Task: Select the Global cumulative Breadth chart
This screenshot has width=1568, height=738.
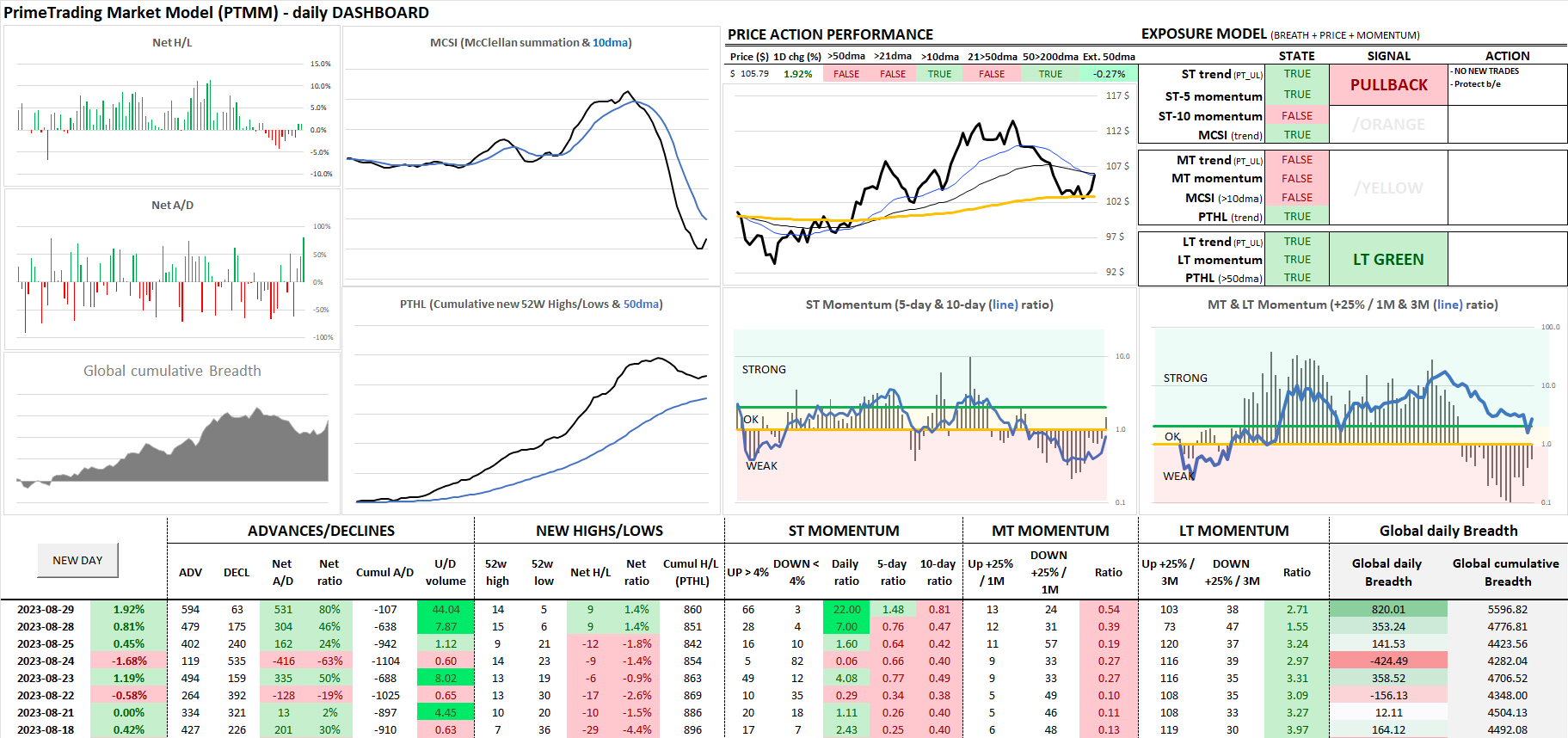Action: click(x=172, y=433)
